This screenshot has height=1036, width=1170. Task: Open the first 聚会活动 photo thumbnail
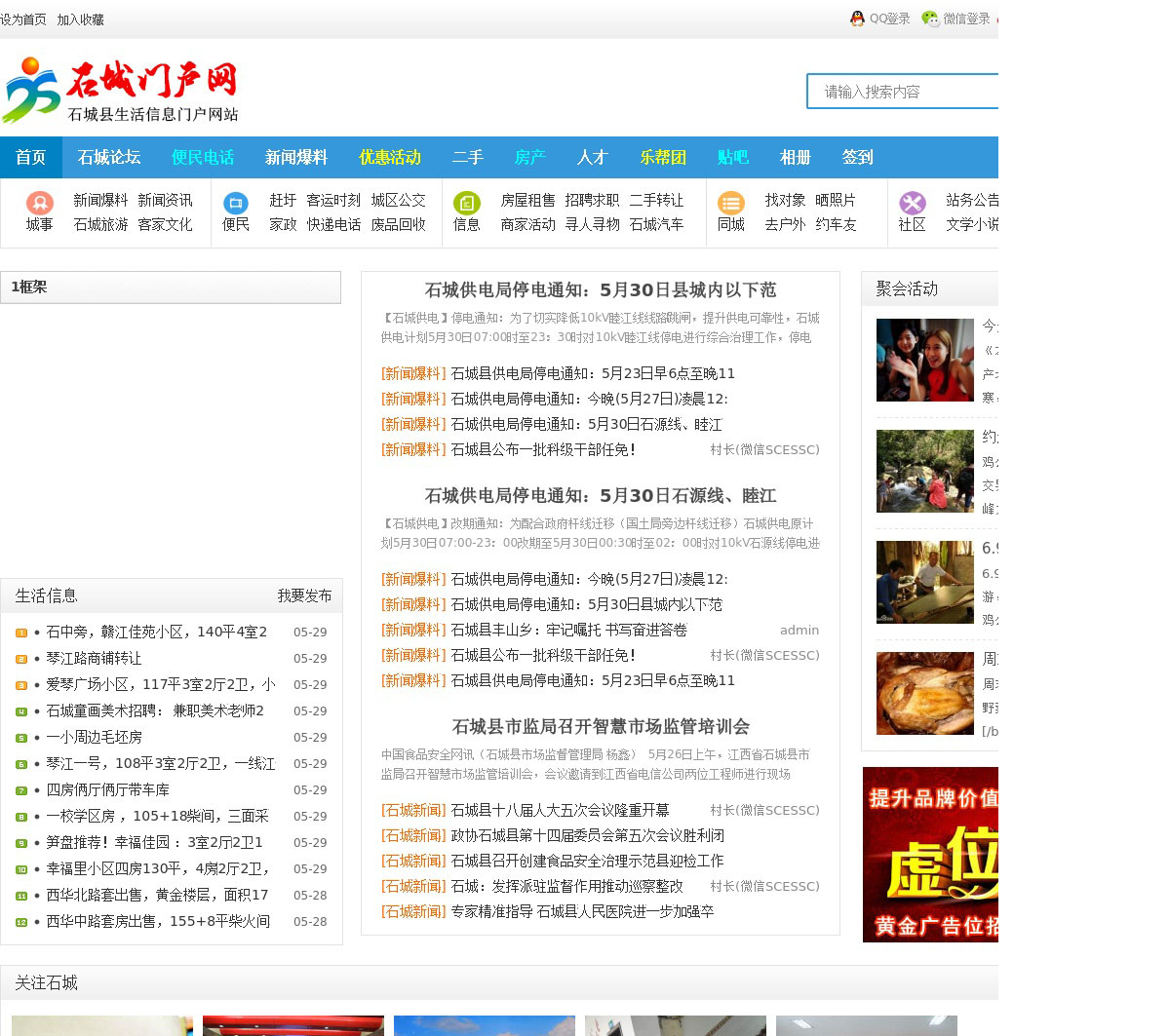924,360
